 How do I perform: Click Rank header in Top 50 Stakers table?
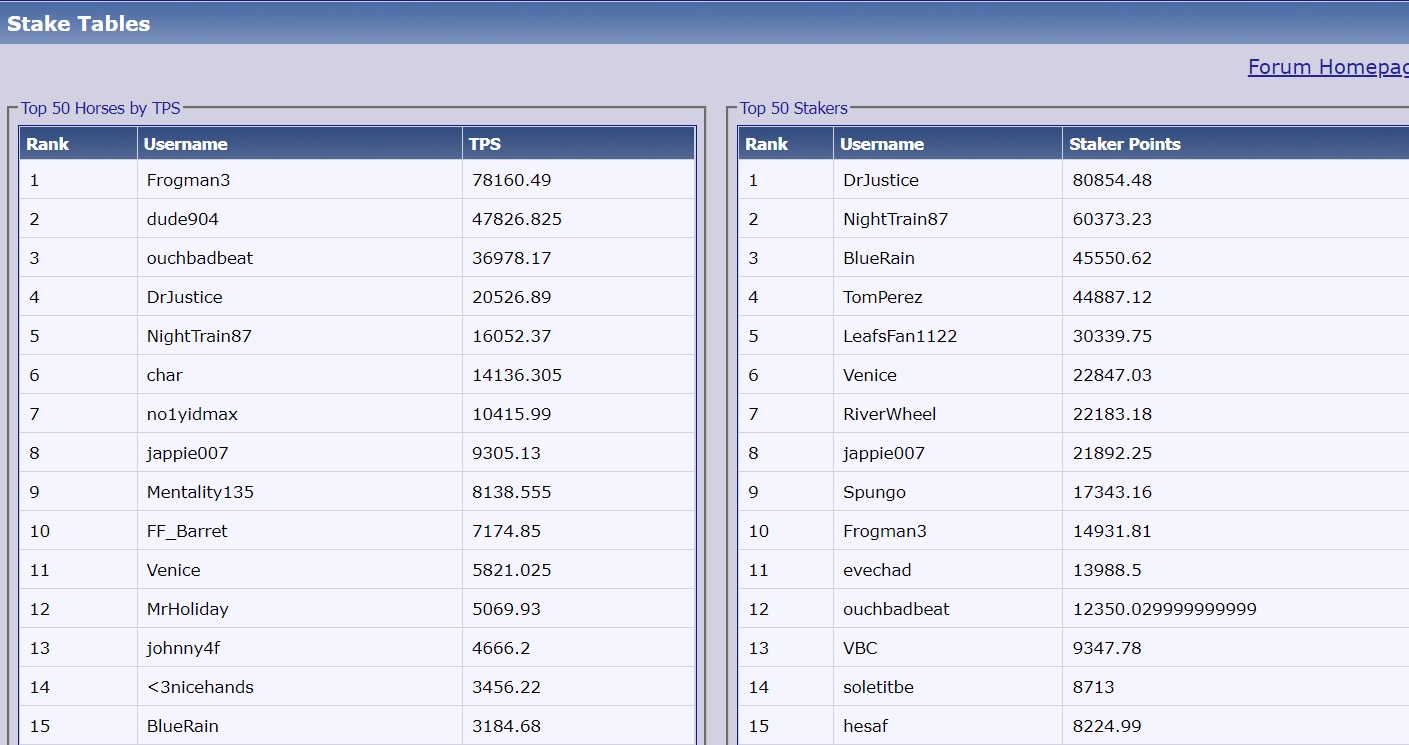(x=766, y=144)
